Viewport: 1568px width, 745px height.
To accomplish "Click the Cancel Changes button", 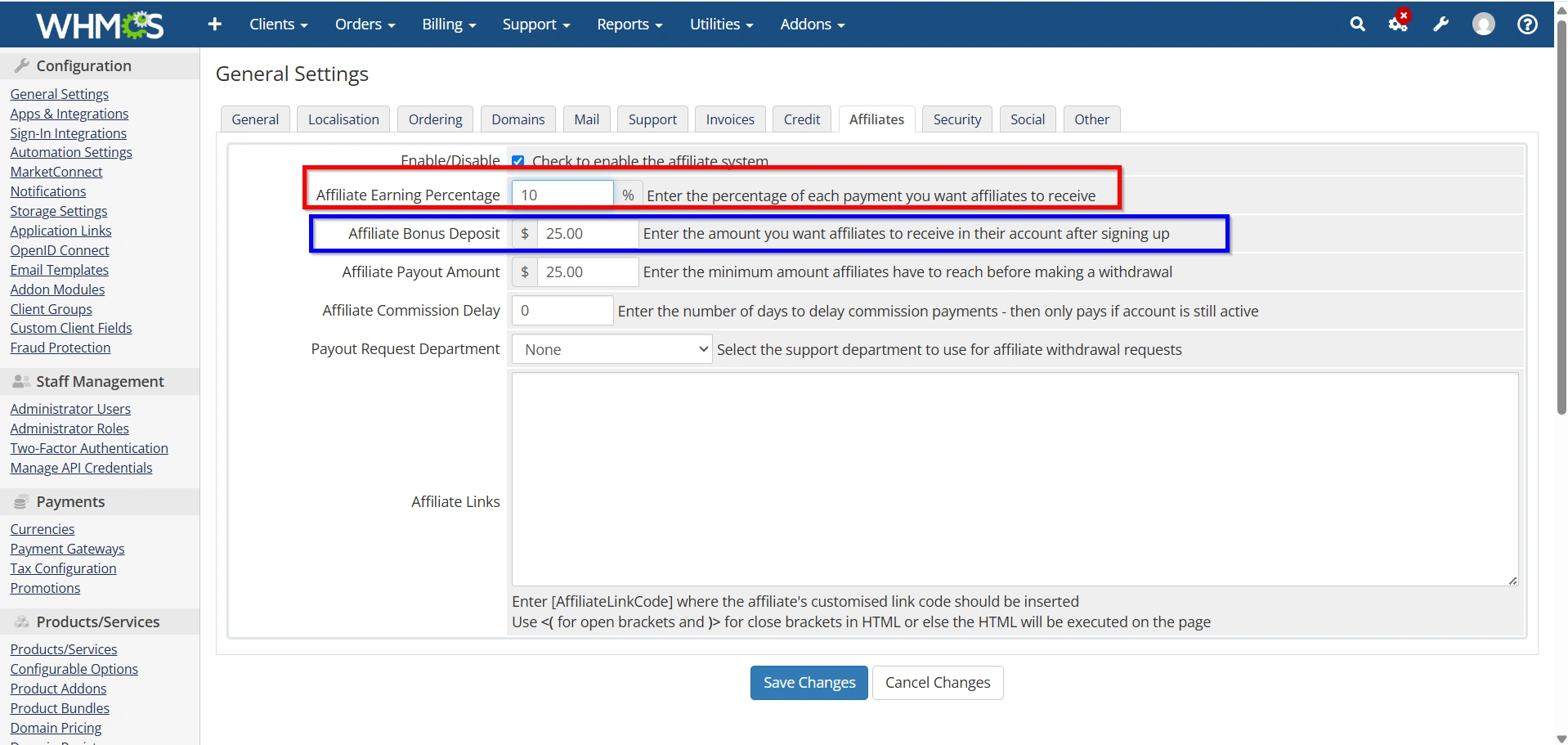I will point(938,683).
